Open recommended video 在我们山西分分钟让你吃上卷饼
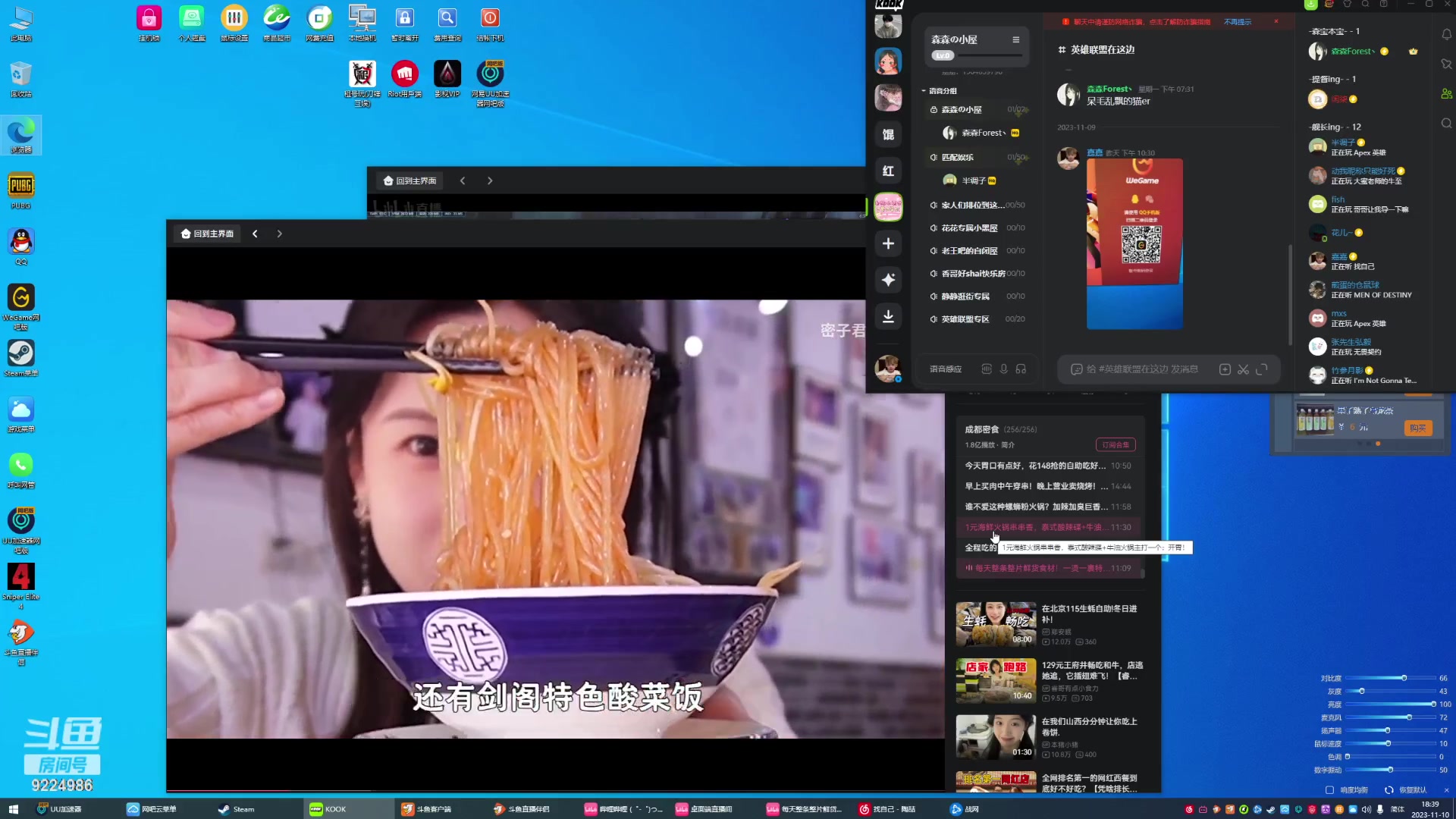Viewport: 1456px width, 819px height. 1050,737
